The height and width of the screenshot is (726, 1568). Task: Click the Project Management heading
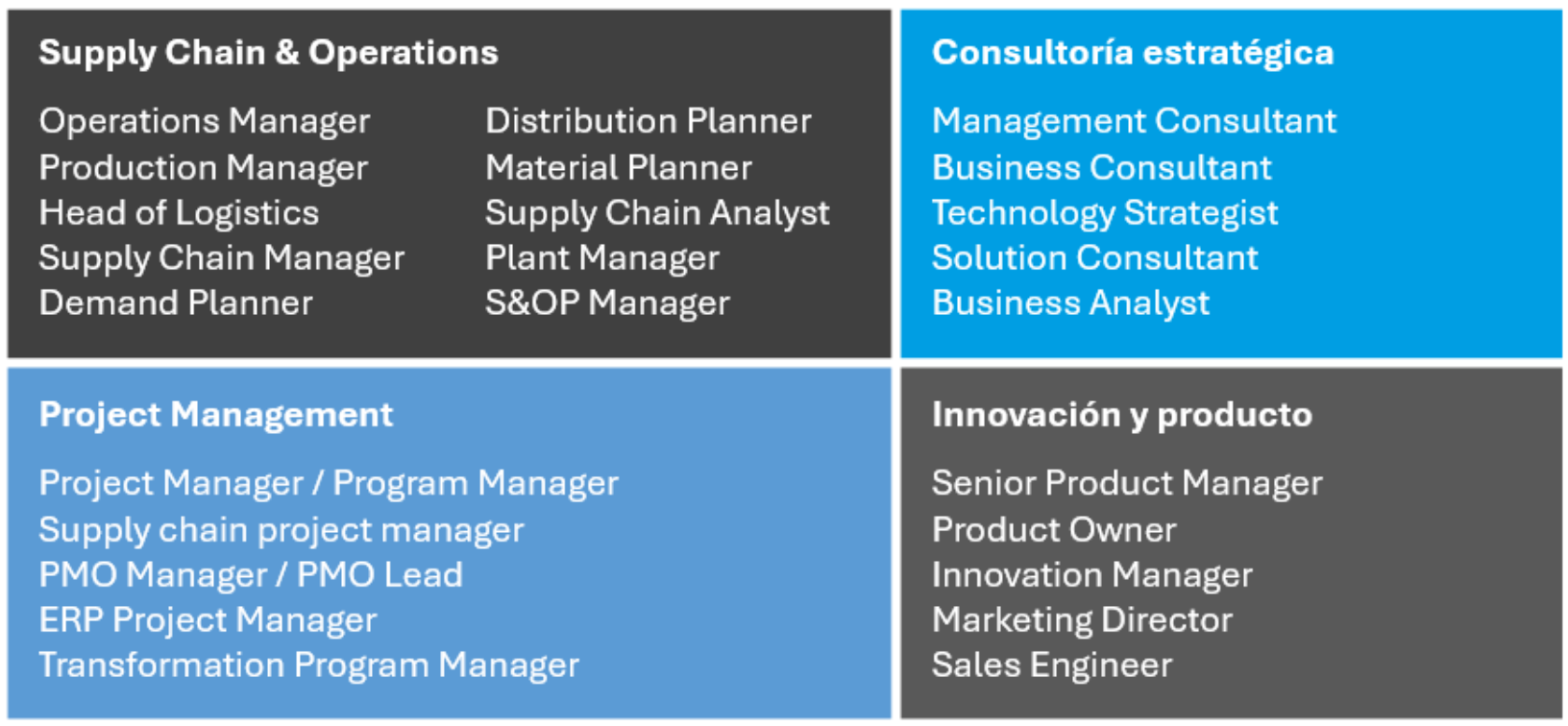pyautogui.click(x=216, y=415)
